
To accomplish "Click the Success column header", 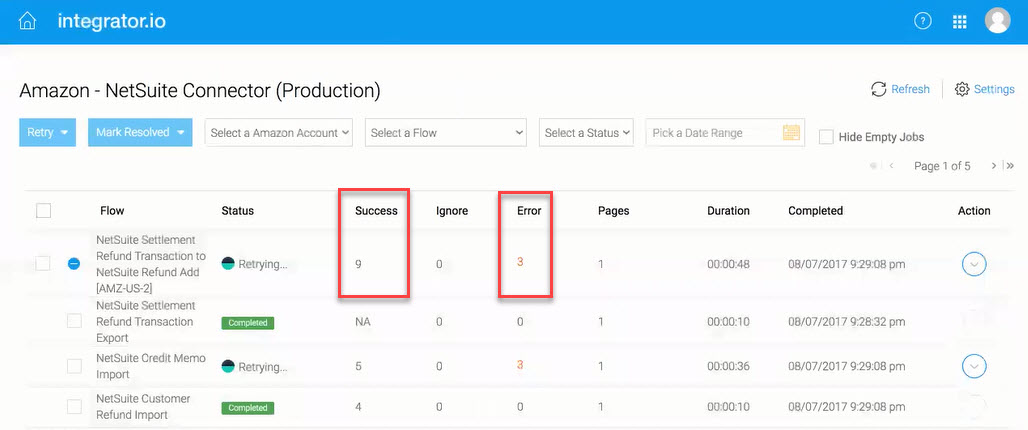I will 376,211.
